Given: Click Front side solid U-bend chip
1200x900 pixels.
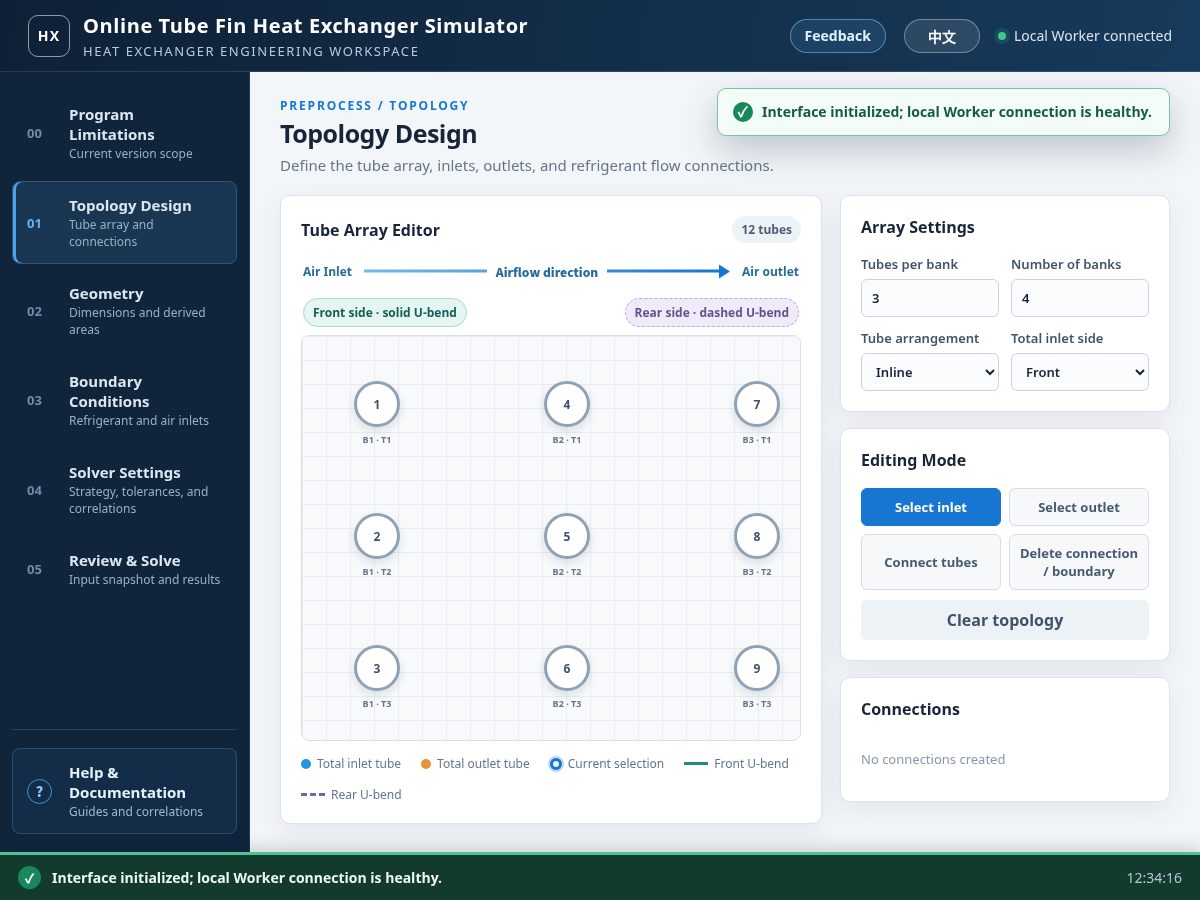Looking at the screenshot, I should pos(385,313).
